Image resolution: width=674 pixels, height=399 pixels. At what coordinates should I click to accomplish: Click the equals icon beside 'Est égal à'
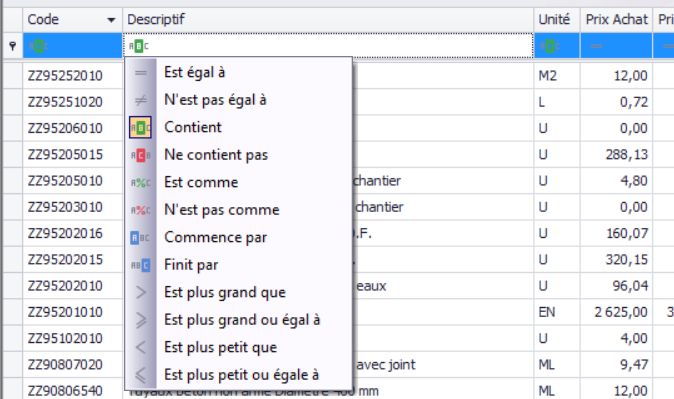click(x=141, y=73)
